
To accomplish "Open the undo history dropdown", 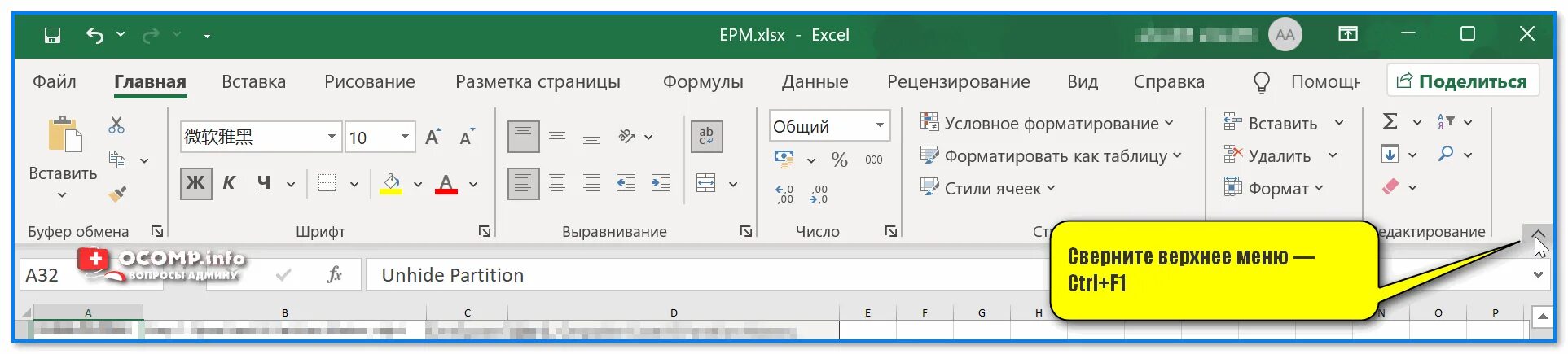I will (x=121, y=34).
